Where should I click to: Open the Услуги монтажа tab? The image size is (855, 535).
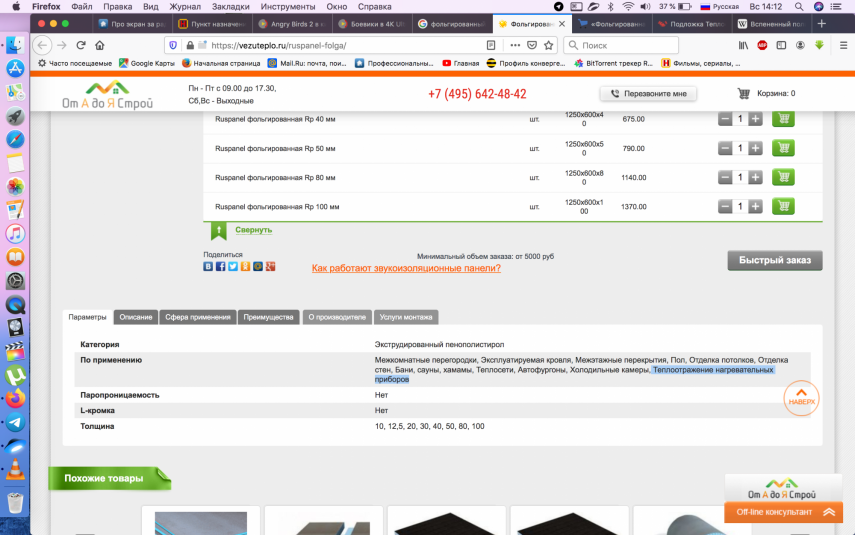tap(406, 317)
